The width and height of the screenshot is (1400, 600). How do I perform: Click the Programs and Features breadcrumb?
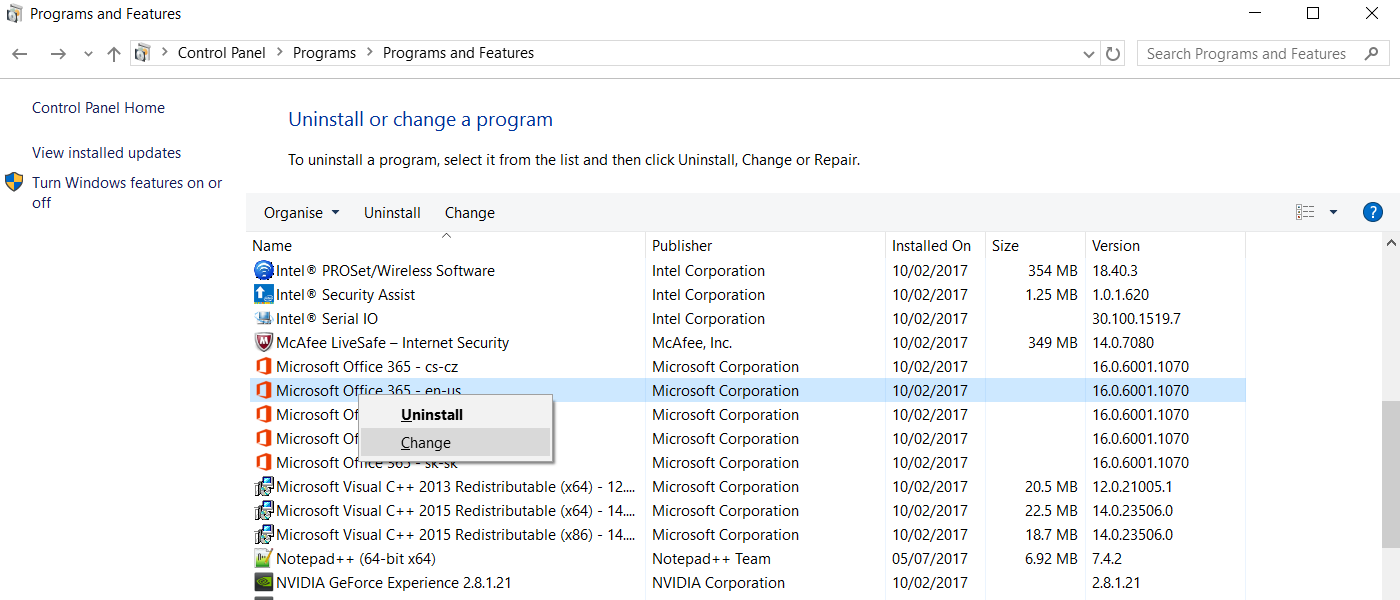(458, 53)
